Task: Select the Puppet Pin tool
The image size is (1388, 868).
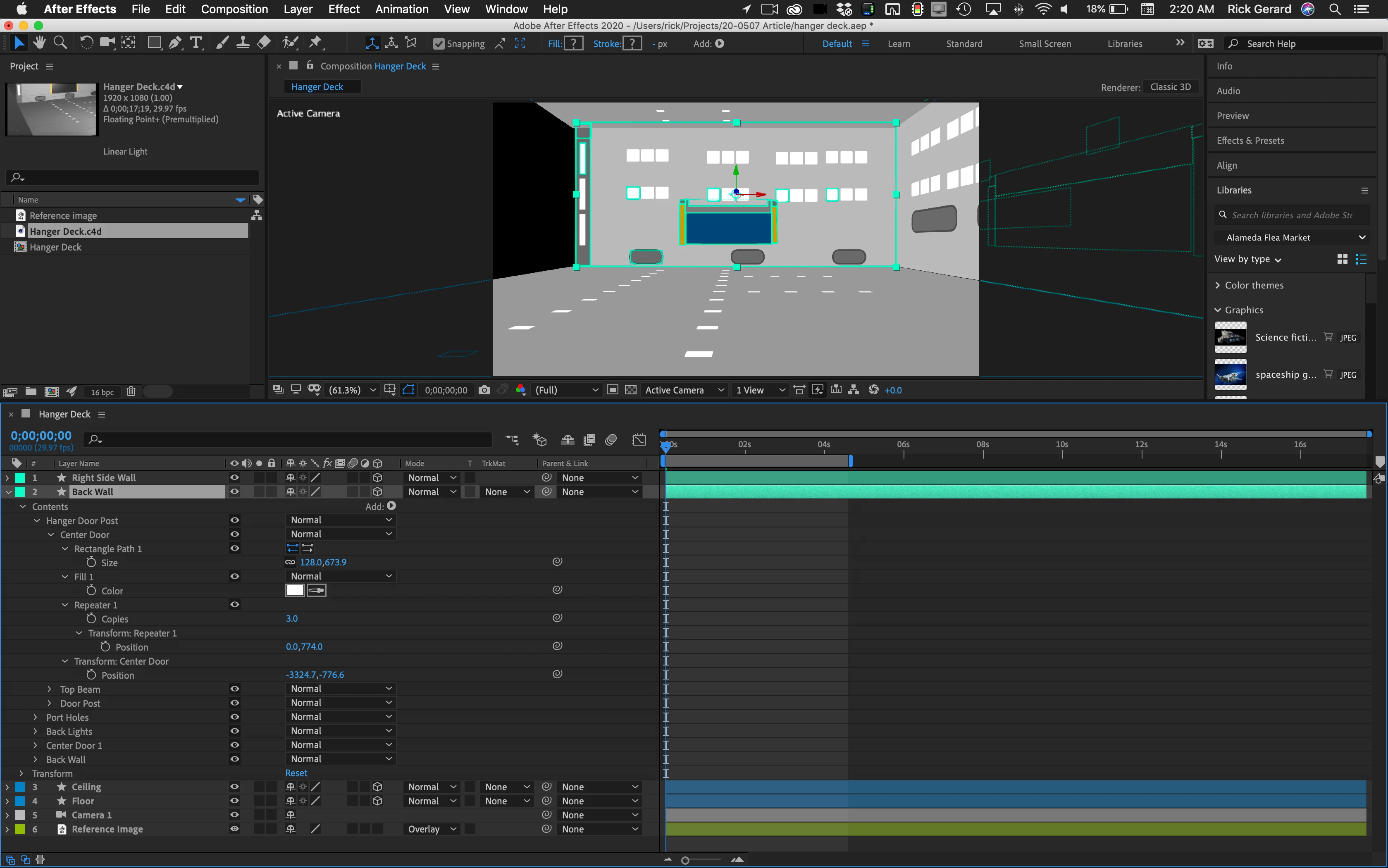Action: coord(315,43)
